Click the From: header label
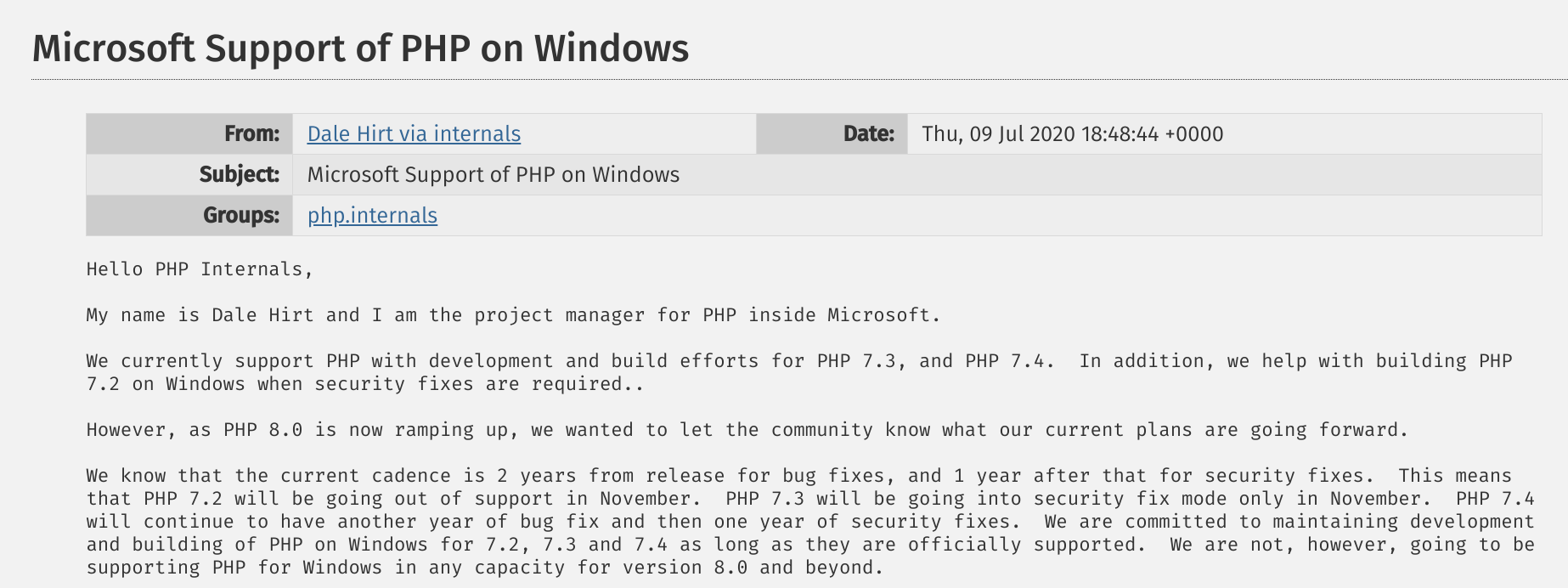Viewport: 1568px width, 588px height. 251,134
